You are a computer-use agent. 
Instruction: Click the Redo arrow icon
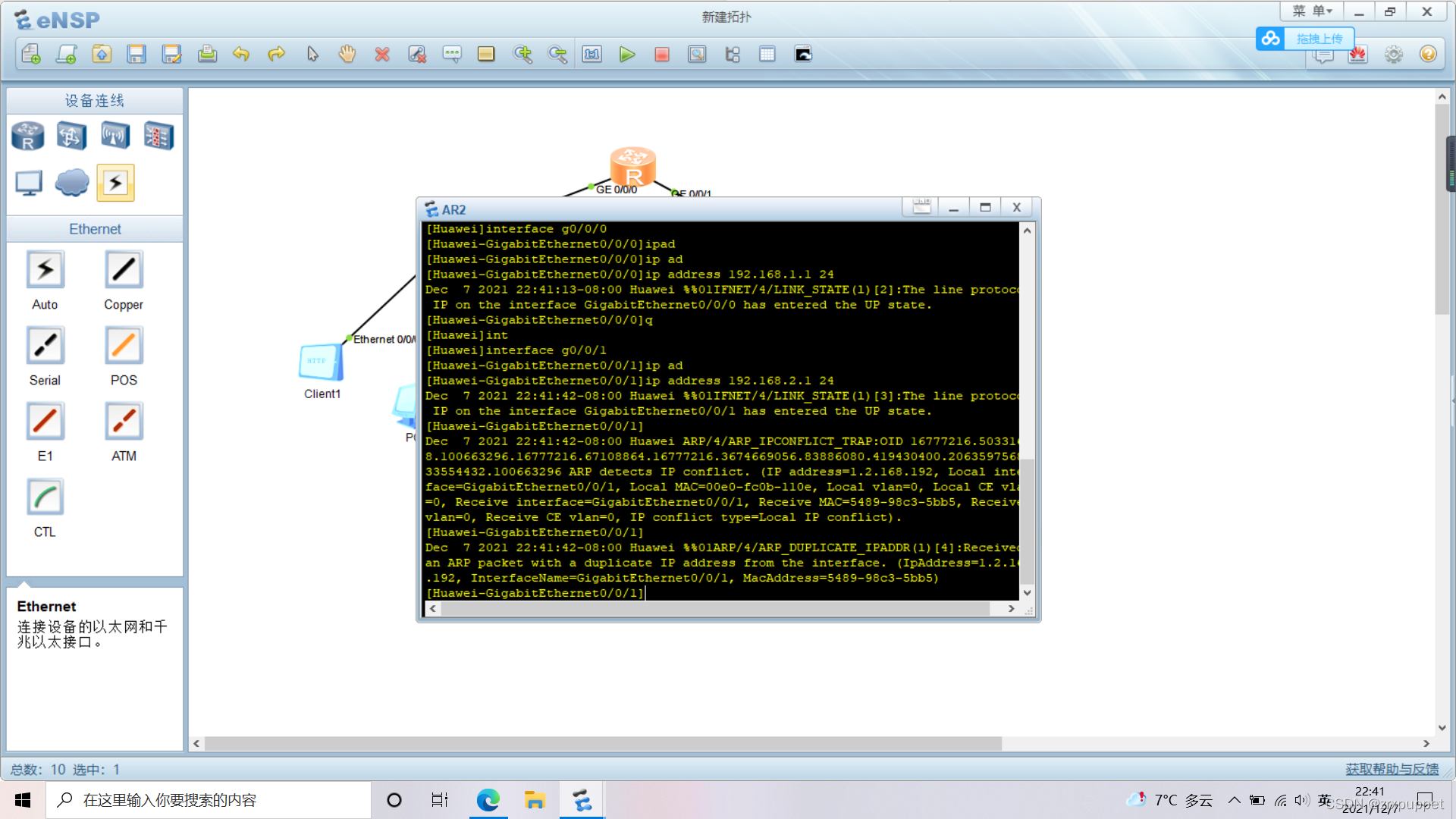pos(277,54)
